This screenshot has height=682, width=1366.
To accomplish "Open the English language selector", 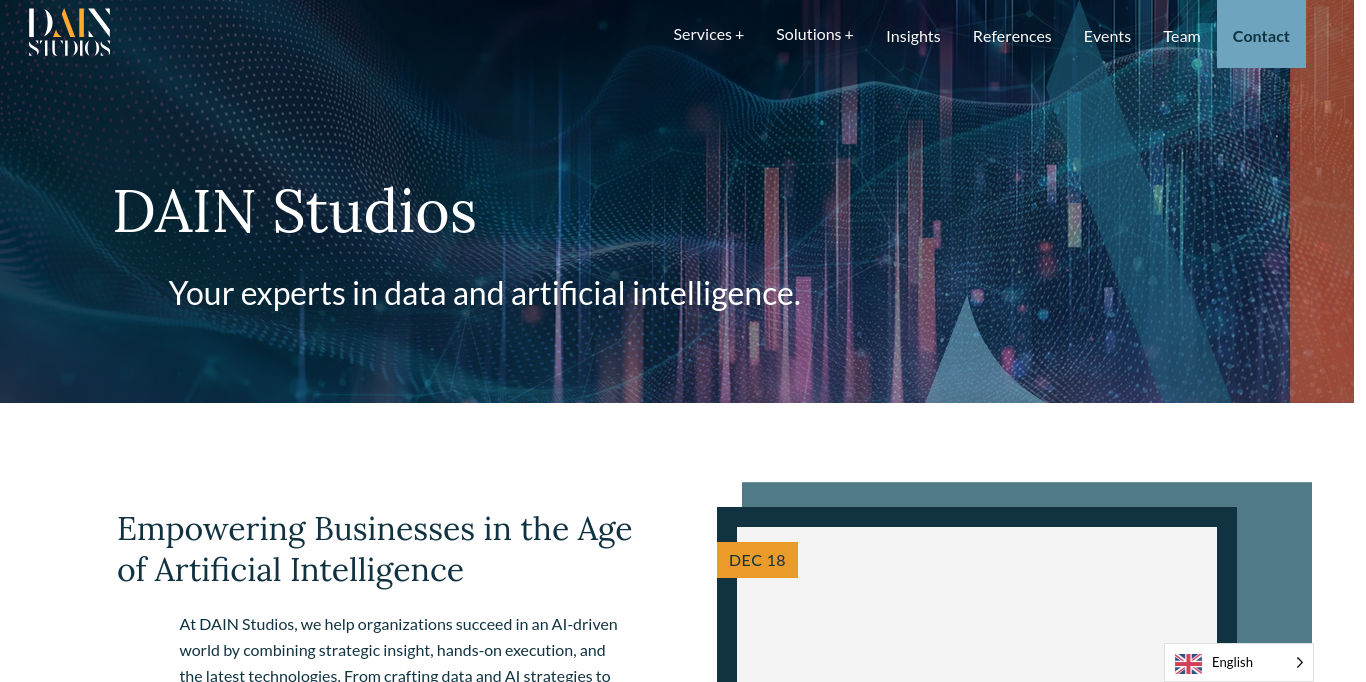I will 1238,662.
